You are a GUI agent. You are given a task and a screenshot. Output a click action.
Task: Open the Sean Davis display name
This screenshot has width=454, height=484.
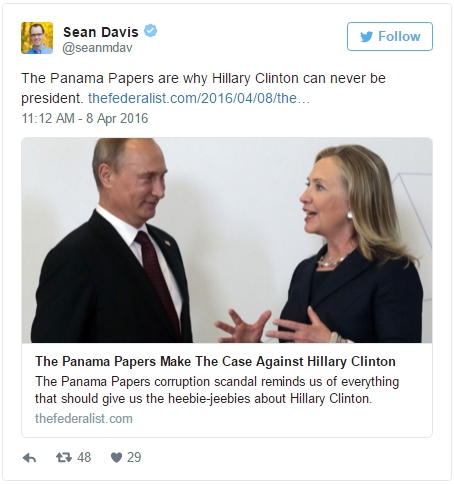[x=101, y=32]
